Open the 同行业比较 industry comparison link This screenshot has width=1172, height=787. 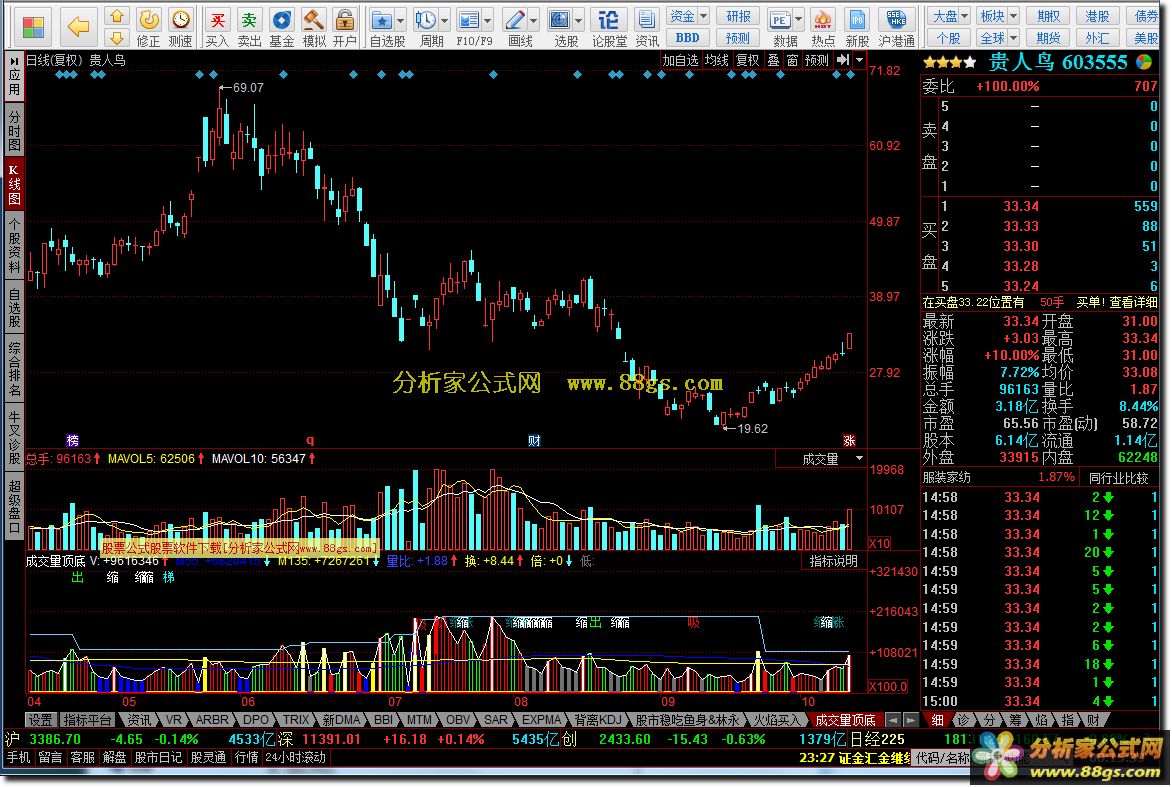(1118, 478)
